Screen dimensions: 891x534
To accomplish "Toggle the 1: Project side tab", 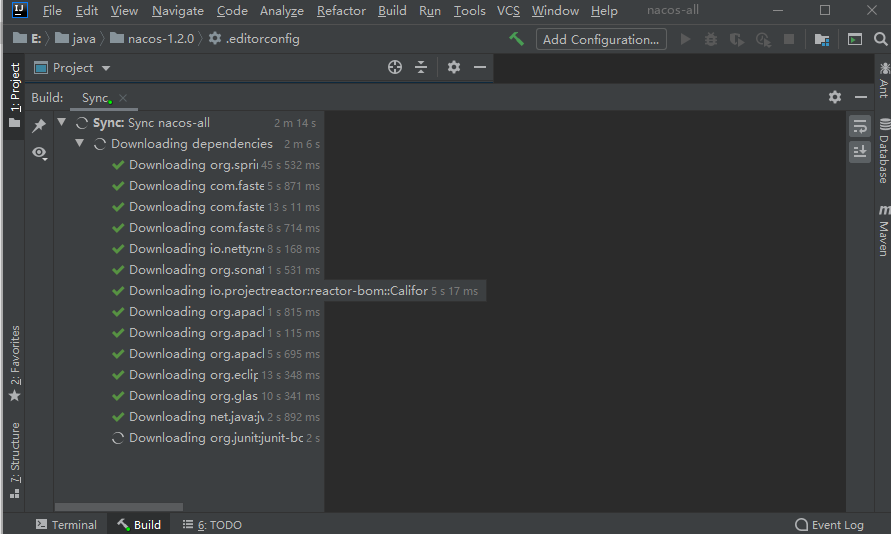I will (15, 95).
